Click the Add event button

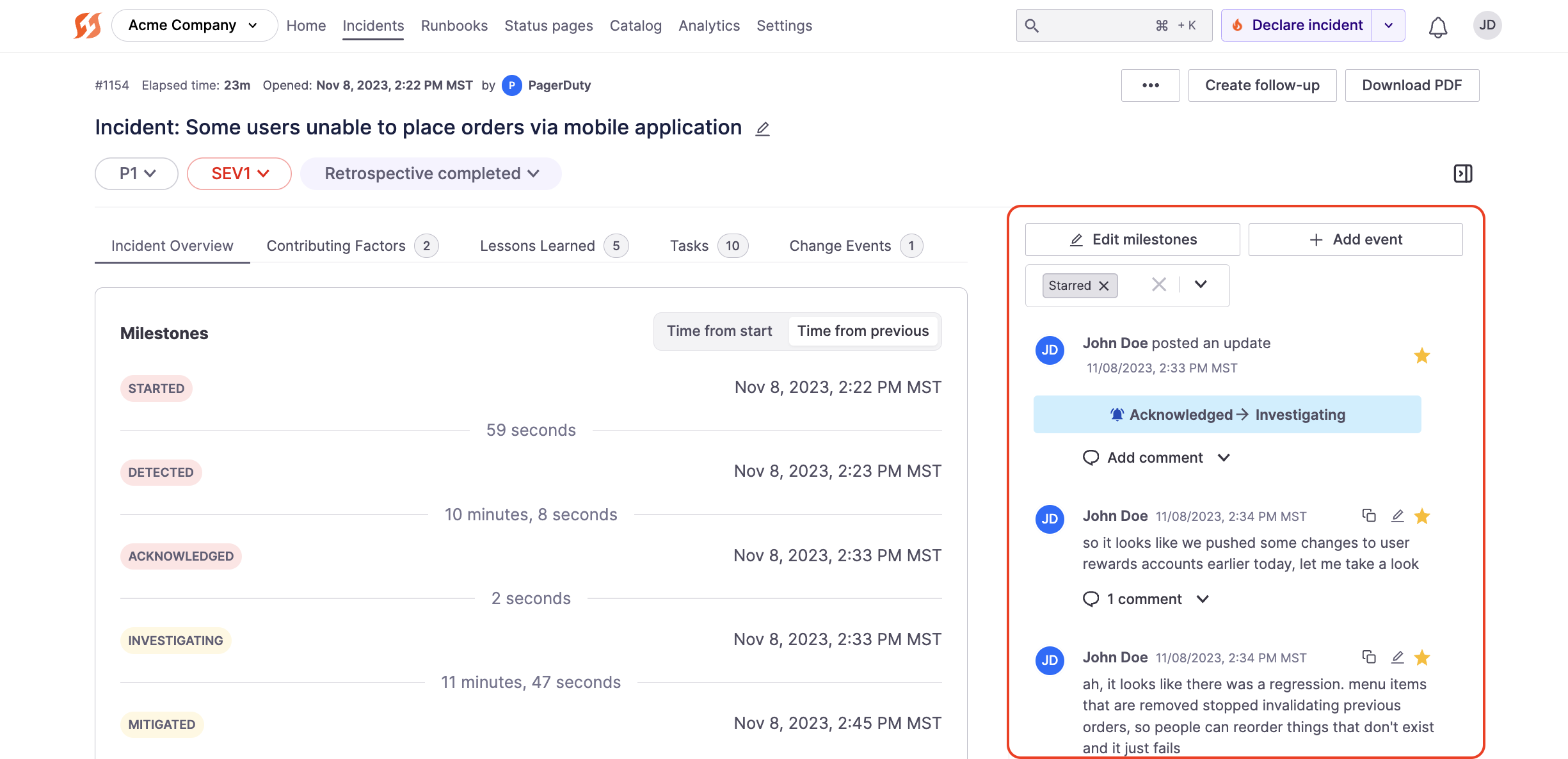tap(1355, 239)
